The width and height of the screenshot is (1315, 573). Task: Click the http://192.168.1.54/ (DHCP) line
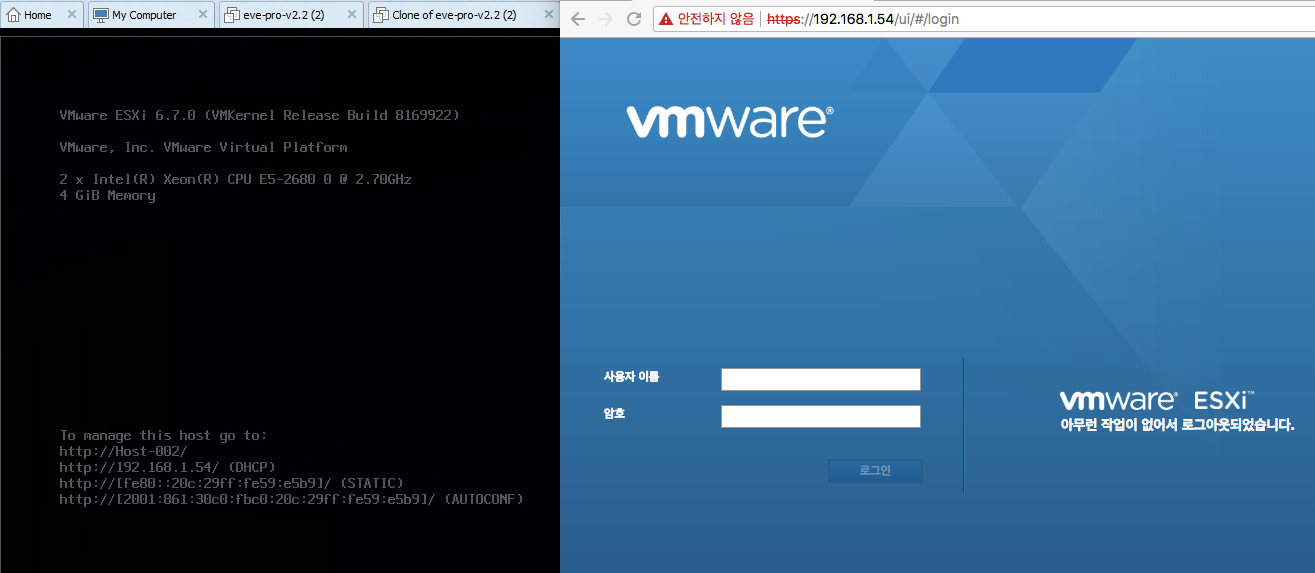click(168, 467)
